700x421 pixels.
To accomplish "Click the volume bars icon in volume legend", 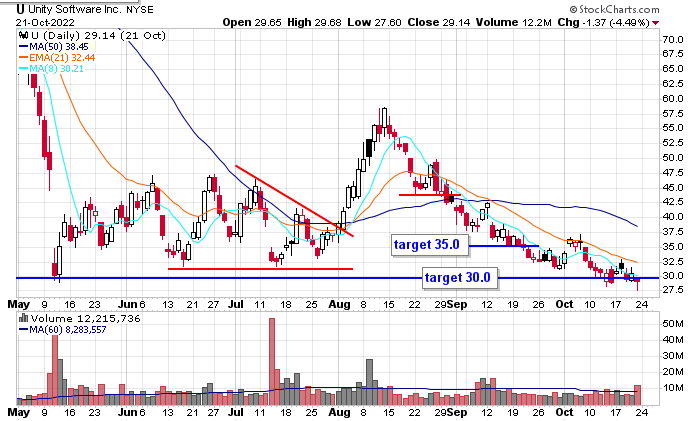I will point(23,318).
